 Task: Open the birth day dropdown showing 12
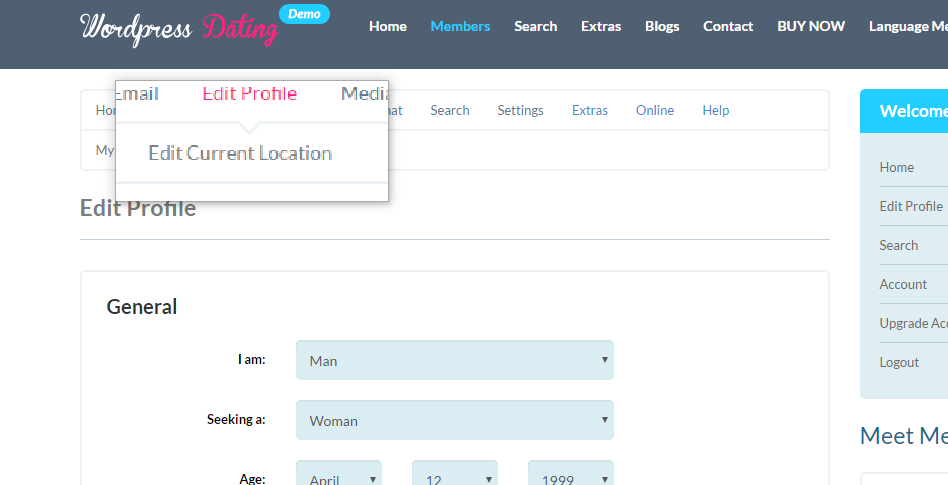[455, 475]
